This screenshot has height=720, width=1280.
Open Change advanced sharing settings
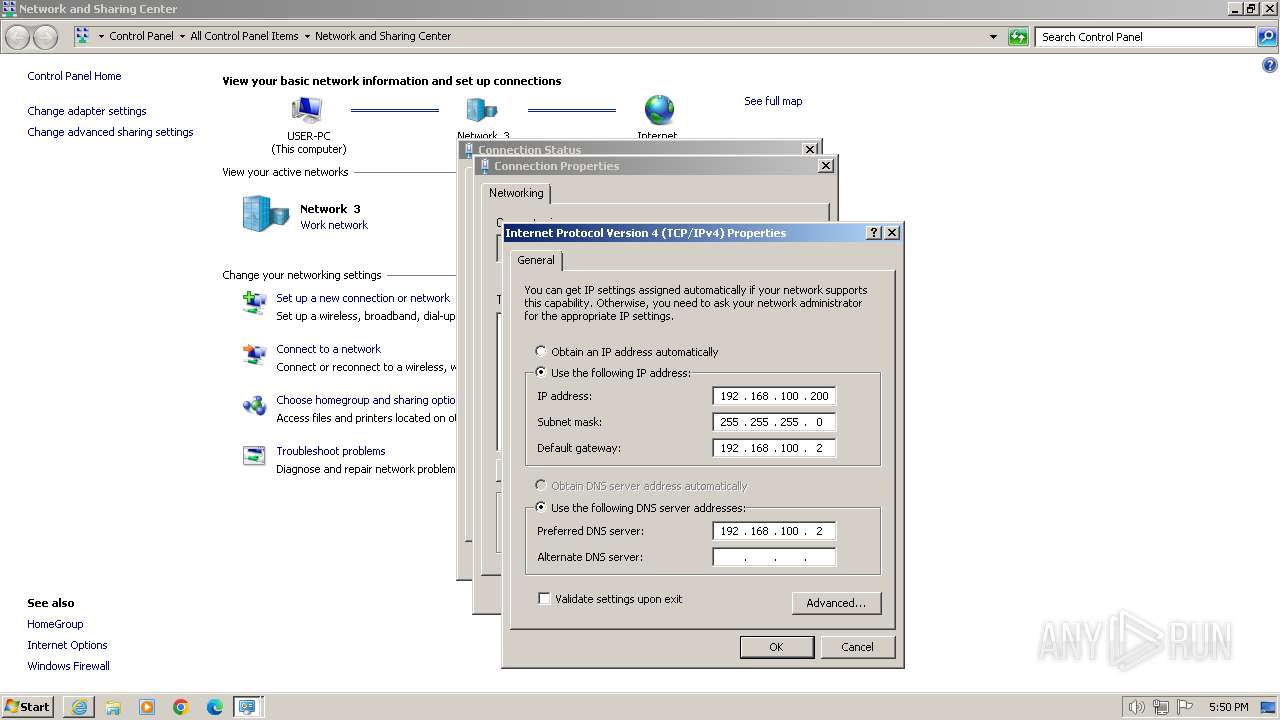[x=110, y=132]
